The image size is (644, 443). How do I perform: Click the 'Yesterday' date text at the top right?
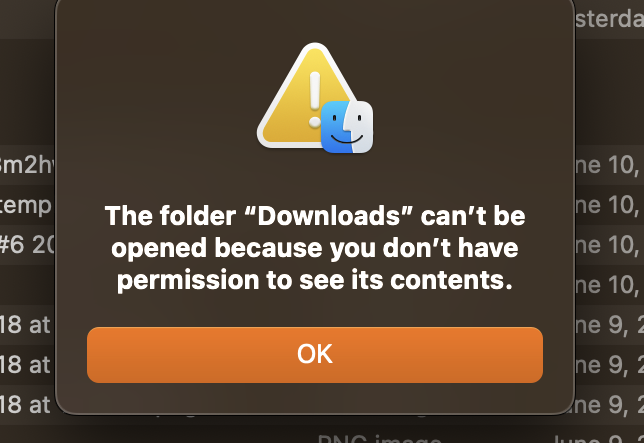(610, 18)
